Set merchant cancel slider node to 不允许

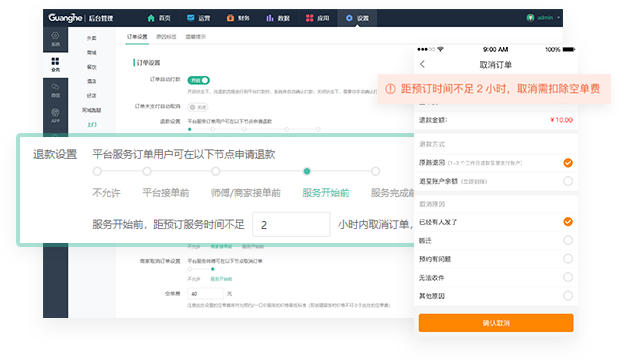(x=190, y=269)
